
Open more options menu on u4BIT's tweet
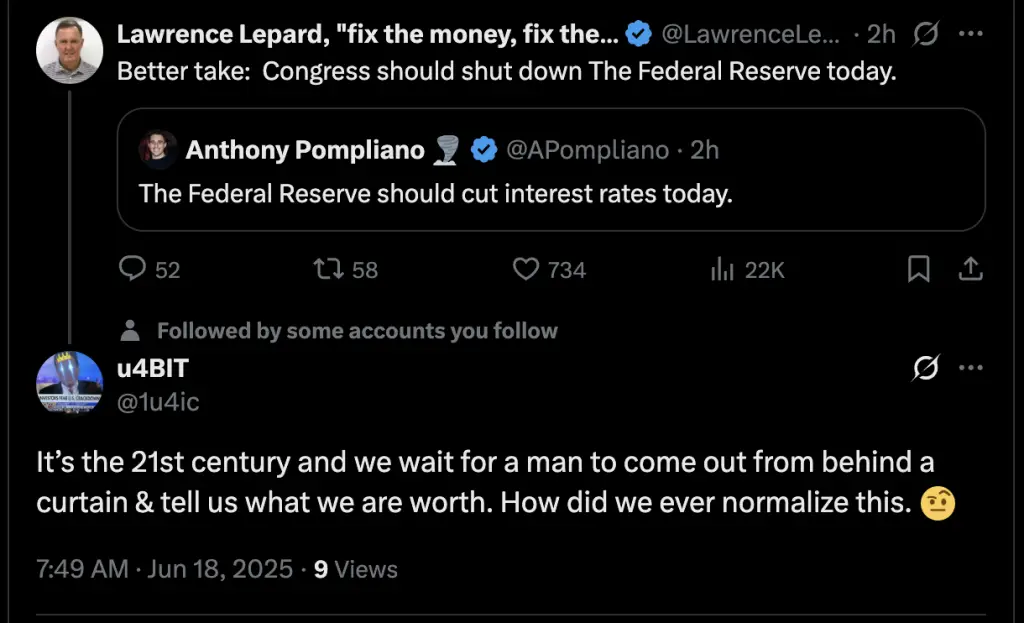click(970, 368)
